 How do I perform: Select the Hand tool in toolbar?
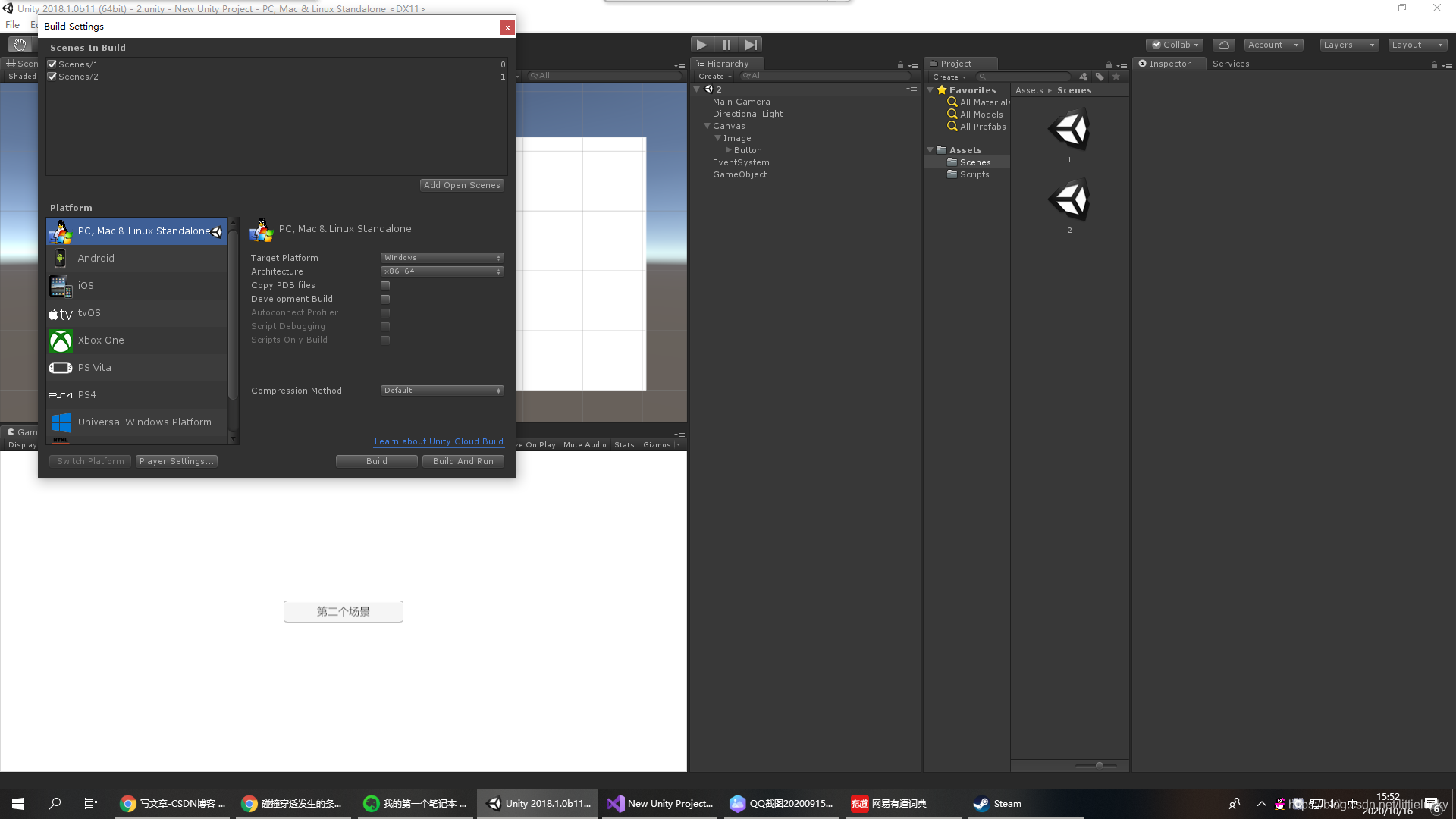point(20,45)
